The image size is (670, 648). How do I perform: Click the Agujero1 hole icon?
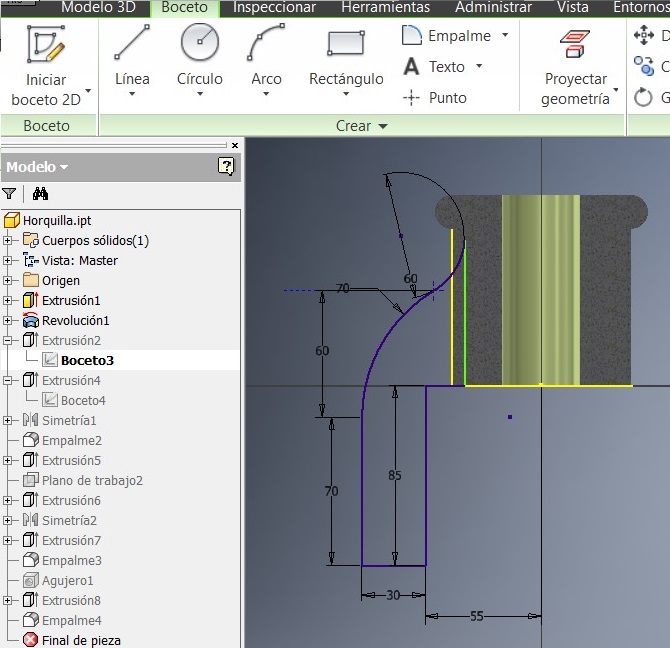(31, 580)
